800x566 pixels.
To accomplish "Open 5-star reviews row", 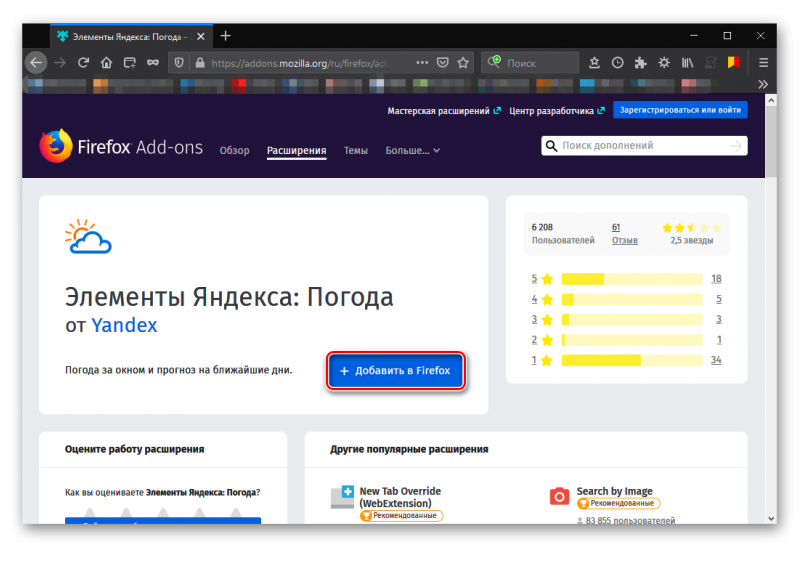I will (x=626, y=279).
